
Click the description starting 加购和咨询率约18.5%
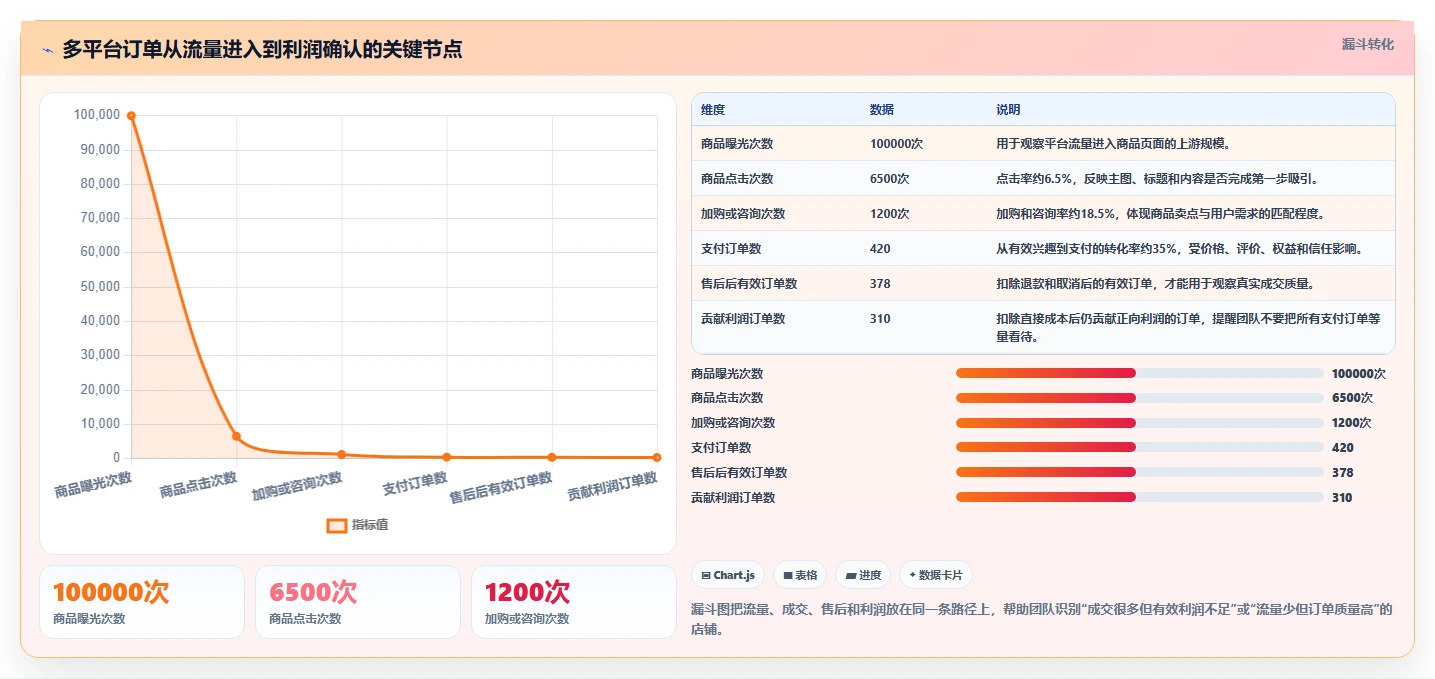(1161, 214)
